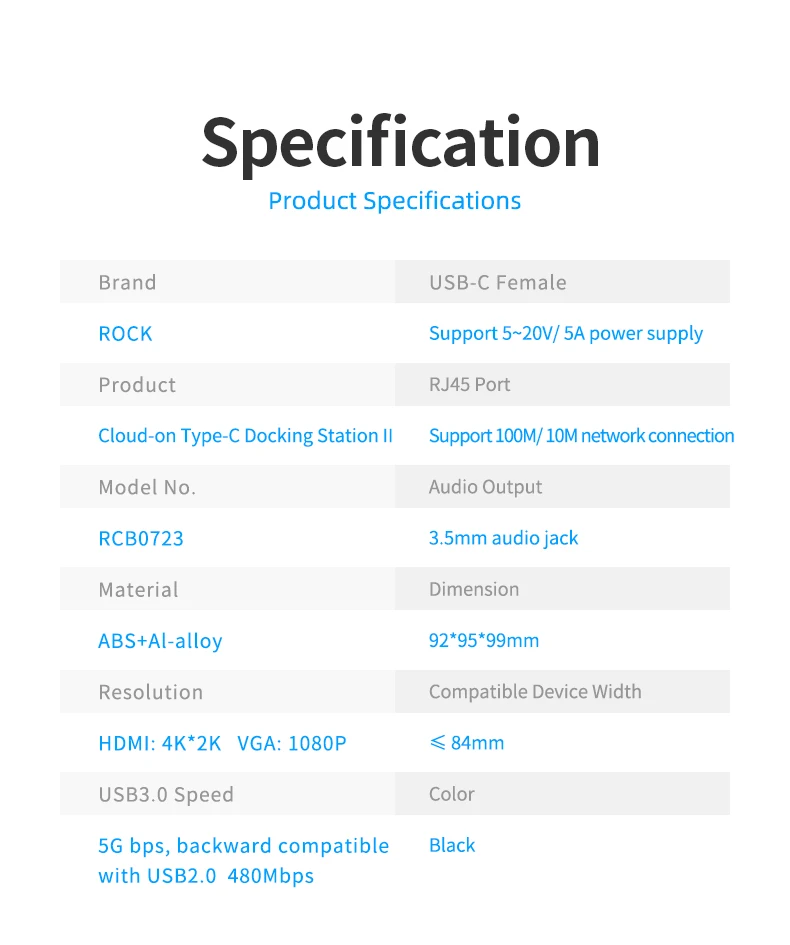Select the 92*95*99mm dimension value
The image size is (790, 945).
(484, 640)
